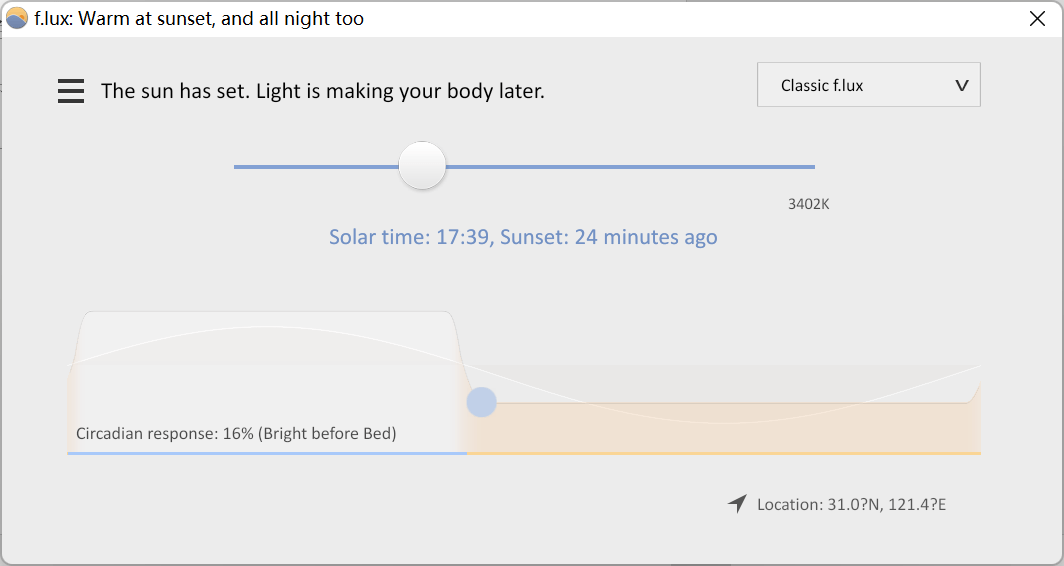Click the blue current-time dot on graph
The height and width of the screenshot is (566, 1064).
pyautogui.click(x=482, y=402)
